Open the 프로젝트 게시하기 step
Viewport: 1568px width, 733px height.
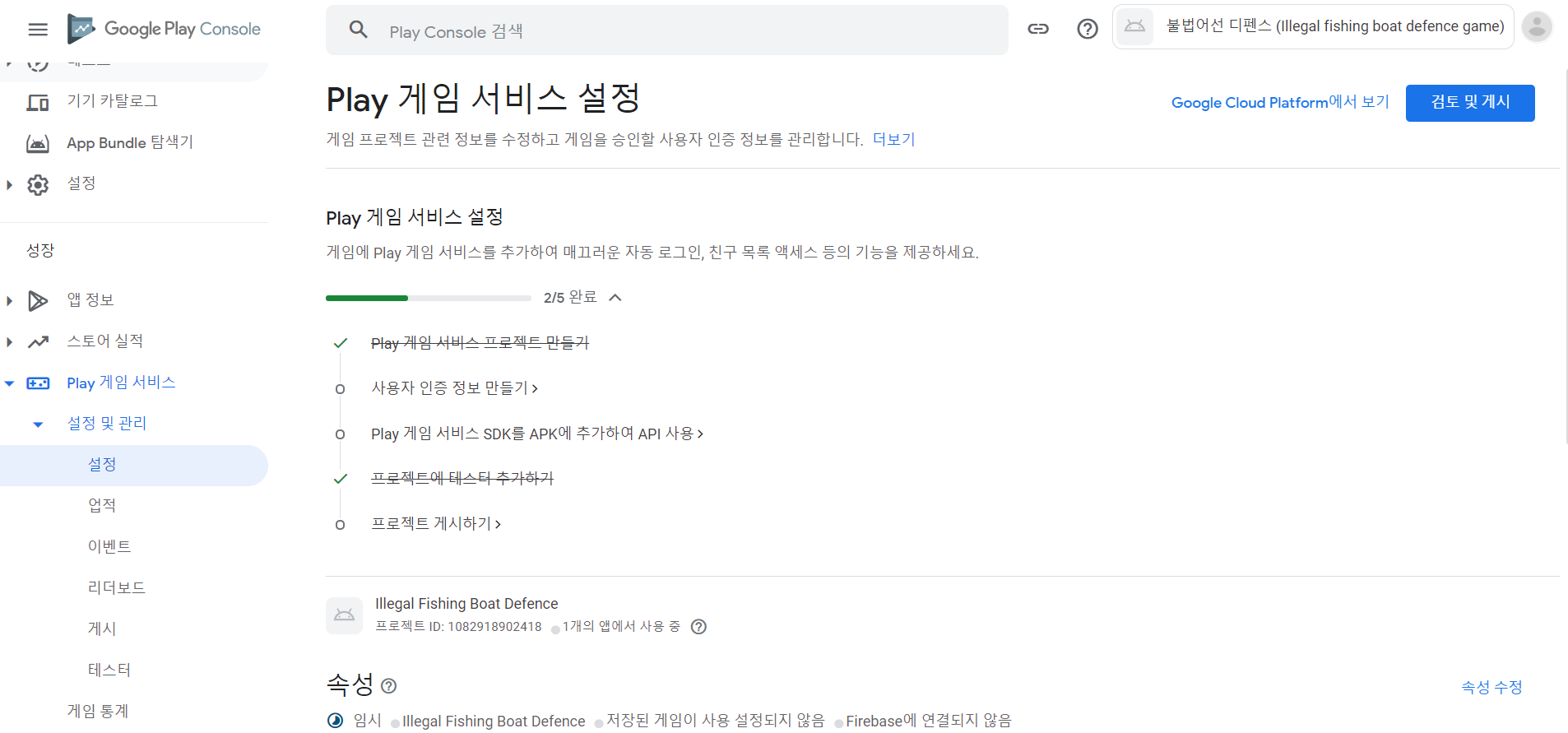point(436,523)
